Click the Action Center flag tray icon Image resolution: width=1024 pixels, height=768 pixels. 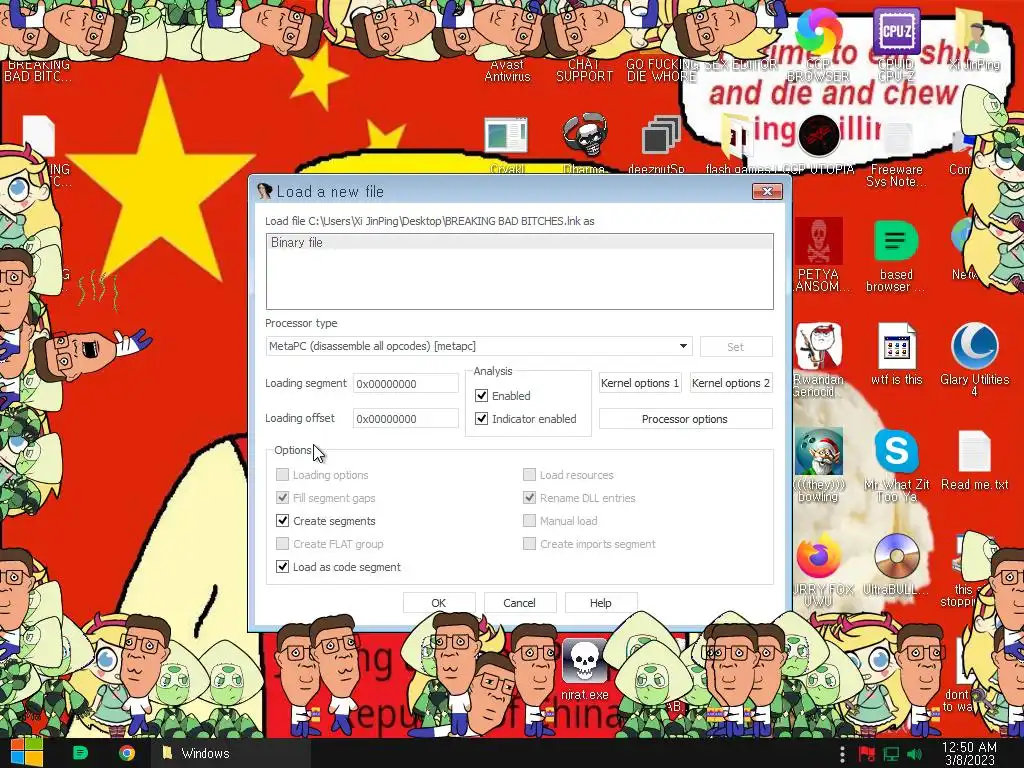[x=867, y=754]
